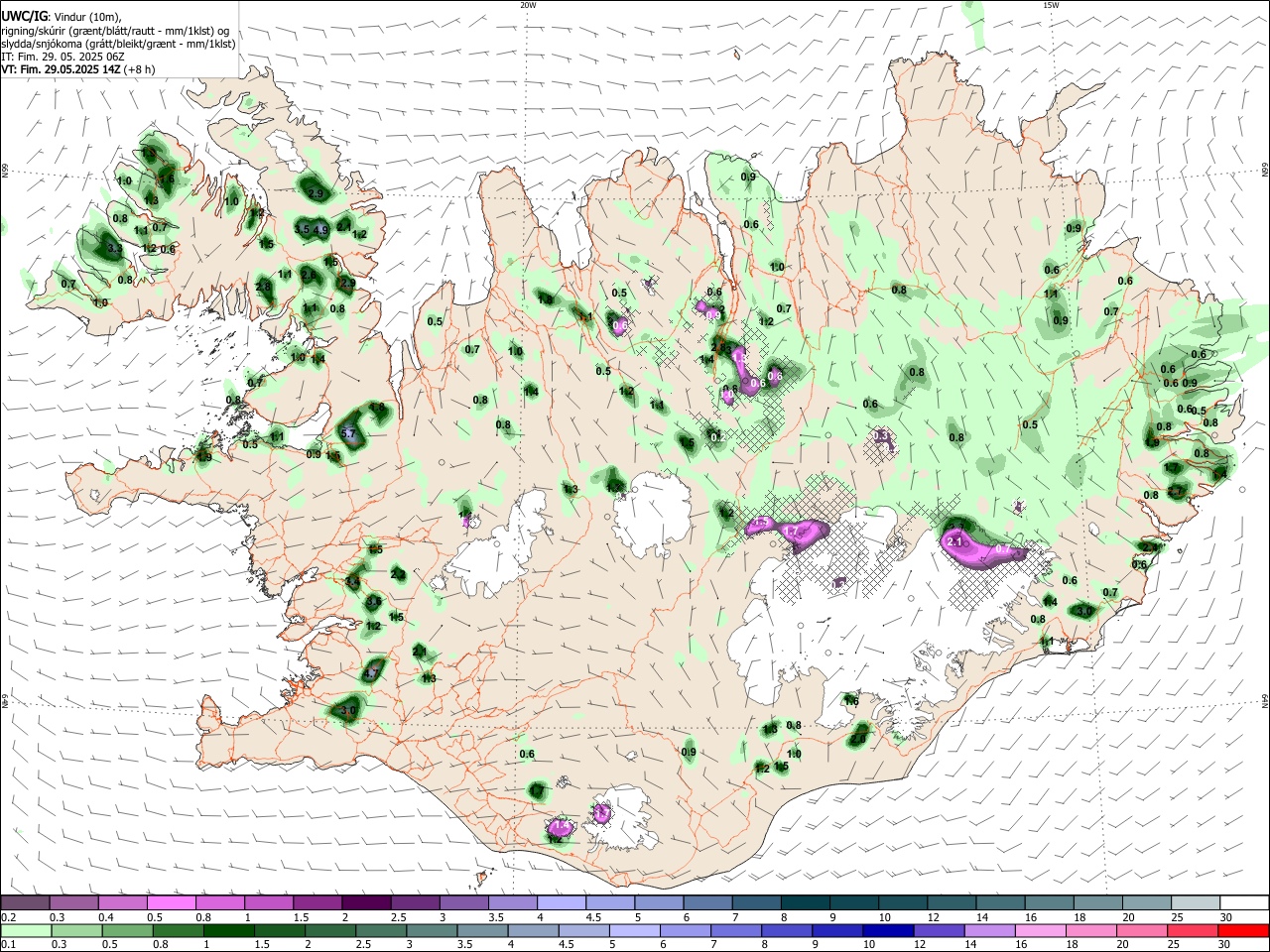Click the white 0.3 value in the hatched purple patch

click(881, 435)
